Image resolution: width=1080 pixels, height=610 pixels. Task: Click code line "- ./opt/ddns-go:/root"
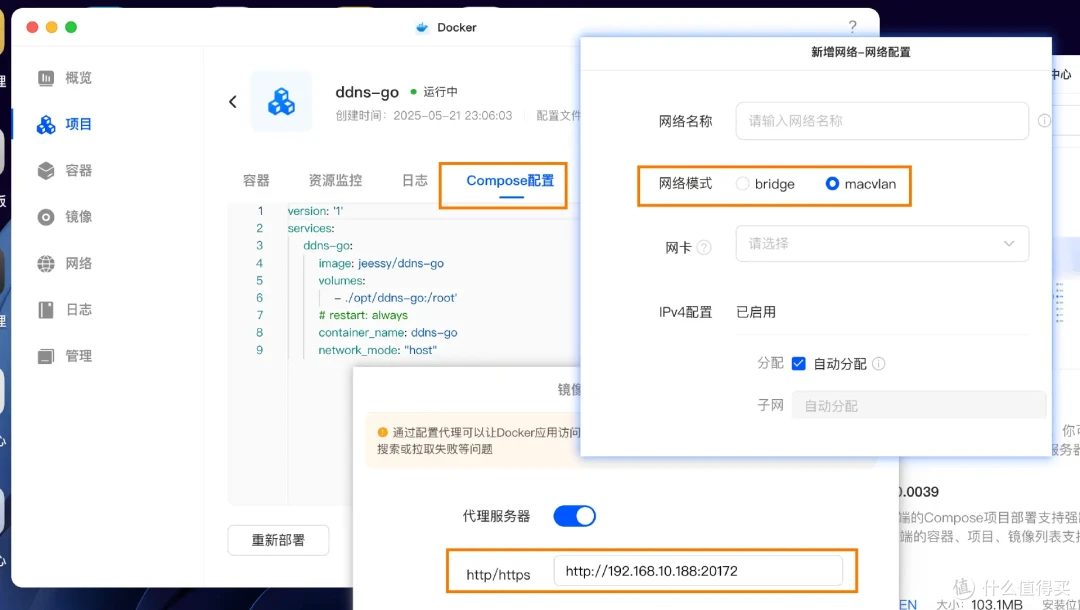pyautogui.click(x=395, y=297)
